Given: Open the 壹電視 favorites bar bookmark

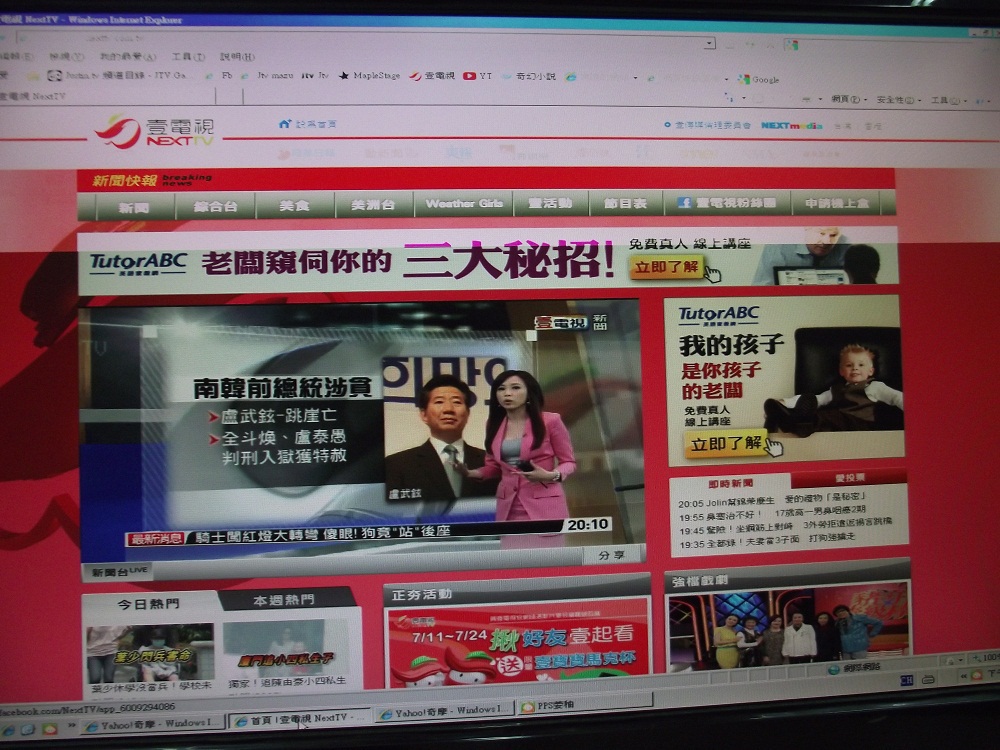Looking at the screenshot, I should tap(432, 76).
